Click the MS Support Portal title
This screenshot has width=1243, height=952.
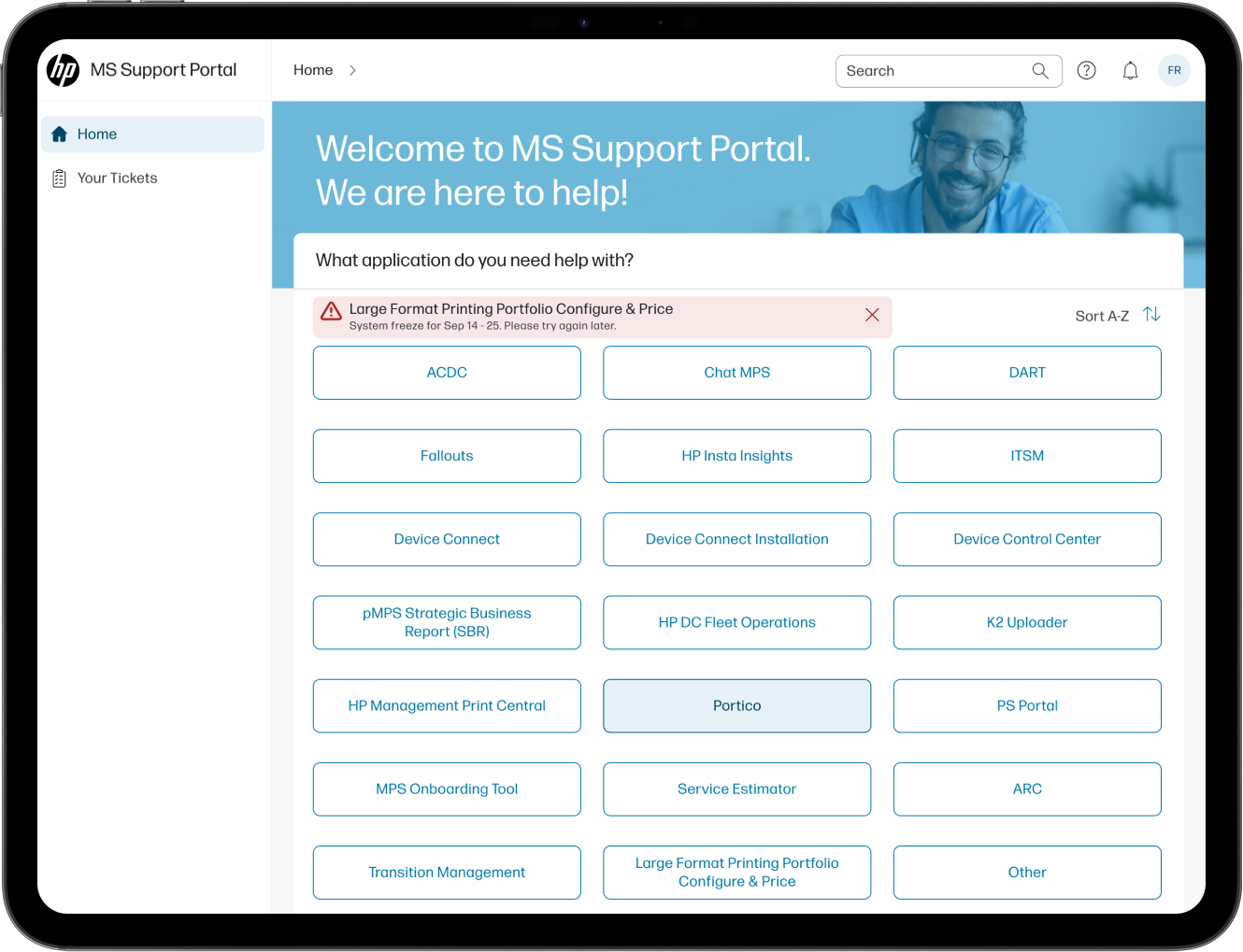coord(164,70)
